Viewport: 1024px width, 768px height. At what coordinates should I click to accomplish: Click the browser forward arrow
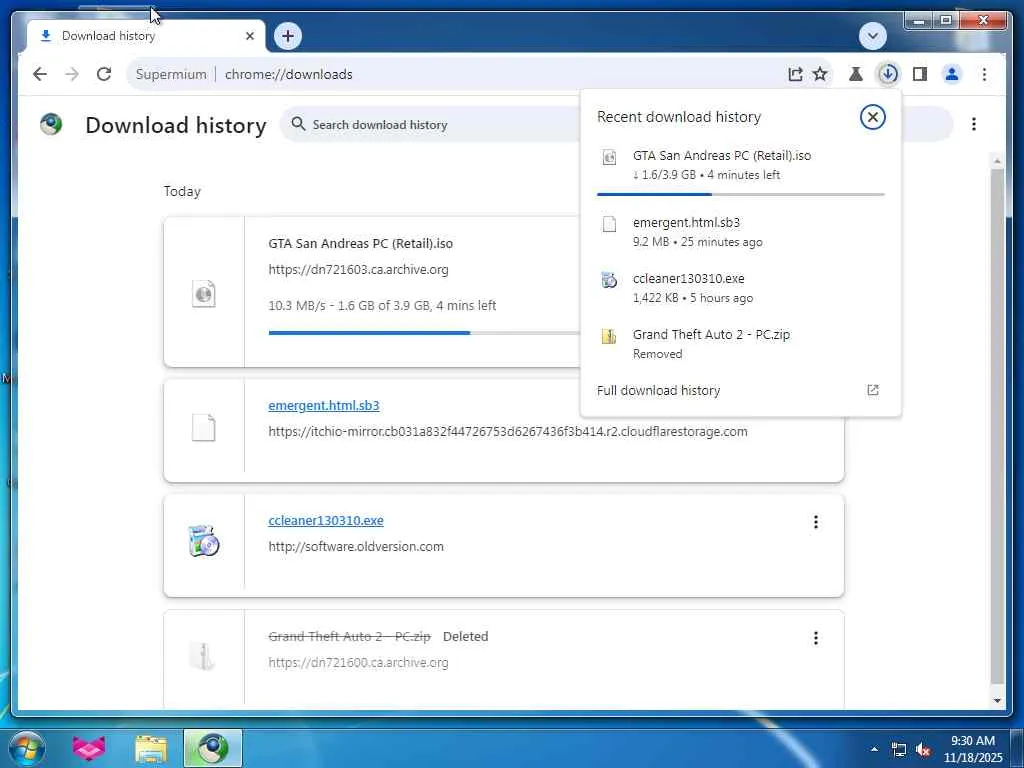(72, 74)
